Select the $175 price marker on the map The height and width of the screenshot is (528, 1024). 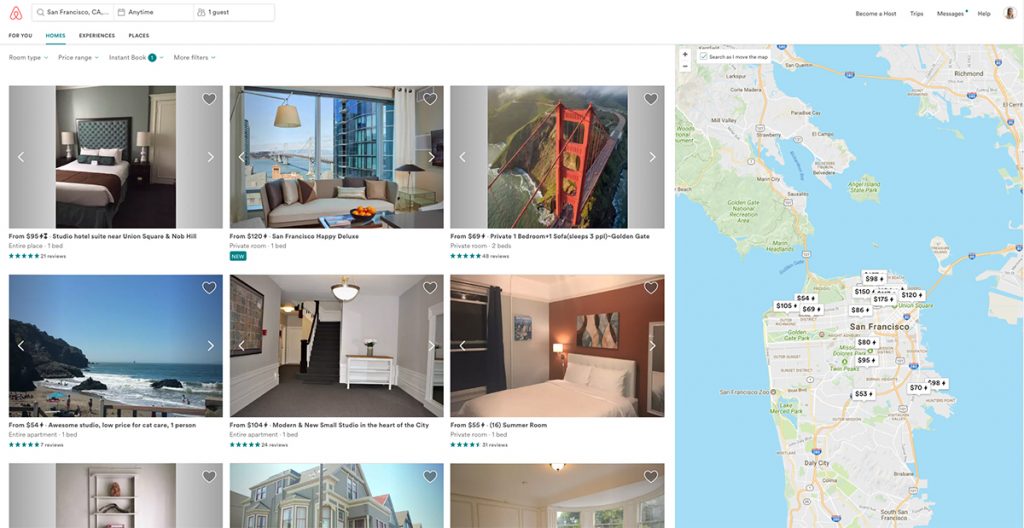884,299
